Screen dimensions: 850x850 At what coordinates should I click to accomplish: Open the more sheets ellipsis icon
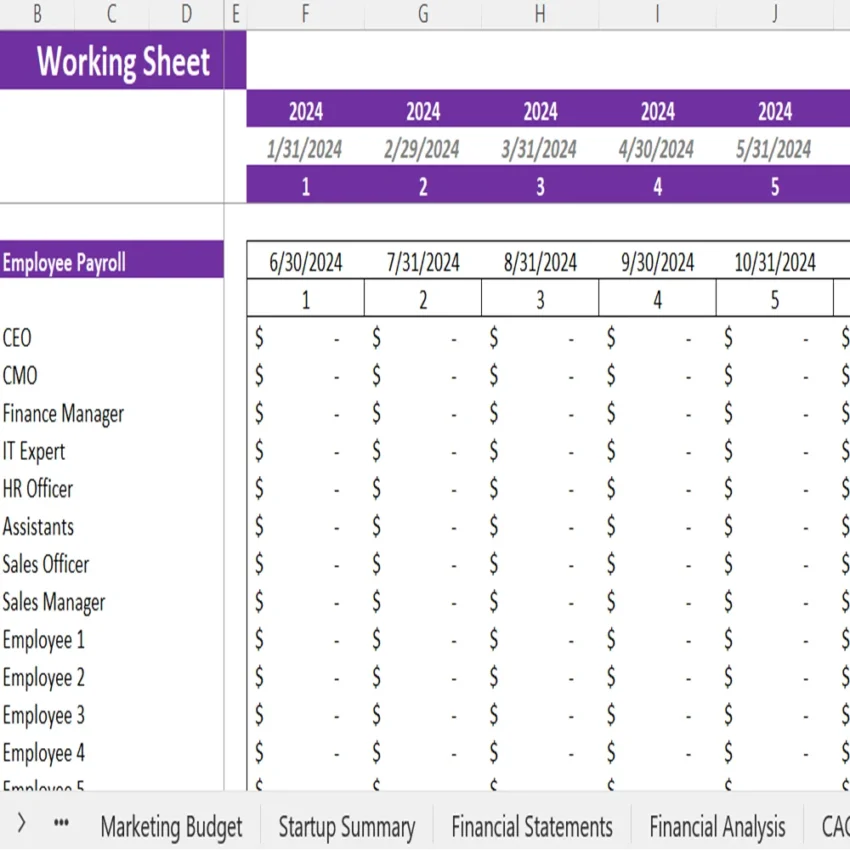coord(60,823)
